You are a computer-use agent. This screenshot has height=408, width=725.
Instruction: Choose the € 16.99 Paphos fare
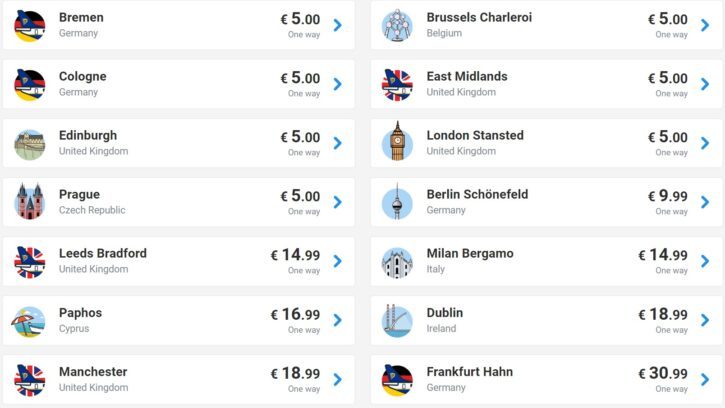[x=295, y=315]
